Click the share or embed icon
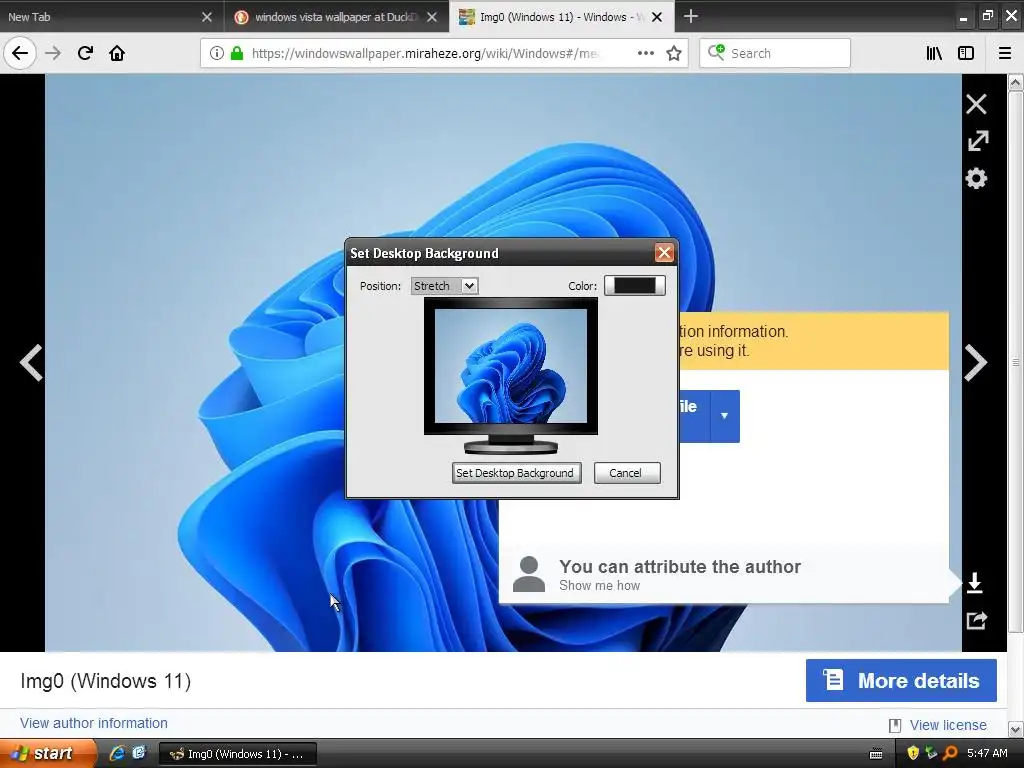The image size is (1024, 768). pyautogui.click(x=976, y=620)
